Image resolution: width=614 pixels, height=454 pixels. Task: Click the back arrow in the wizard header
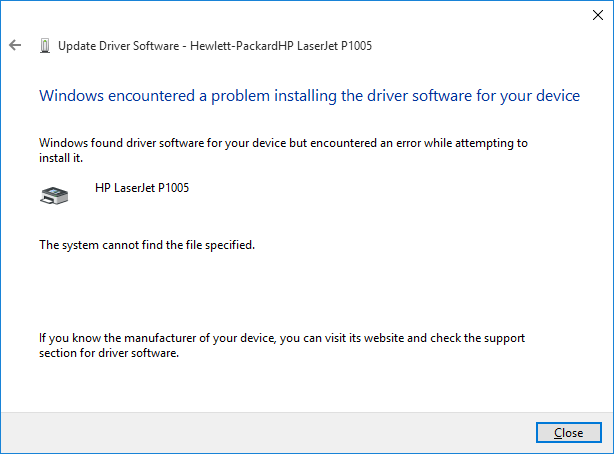point(14,46)
